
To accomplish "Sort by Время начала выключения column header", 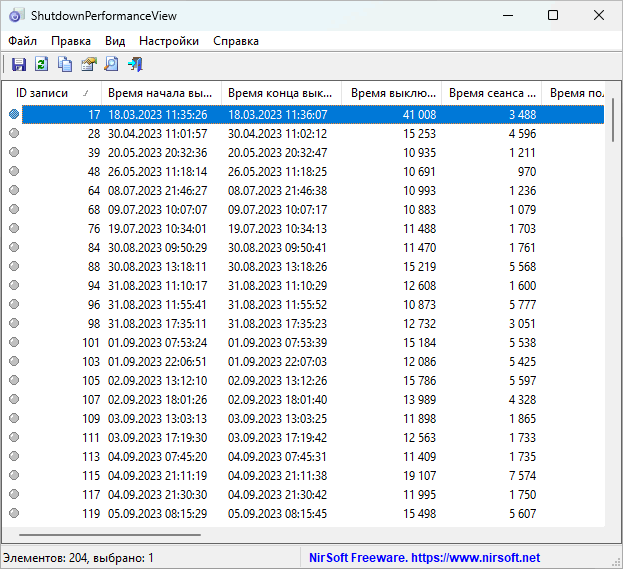I will [x=160, y=93].
